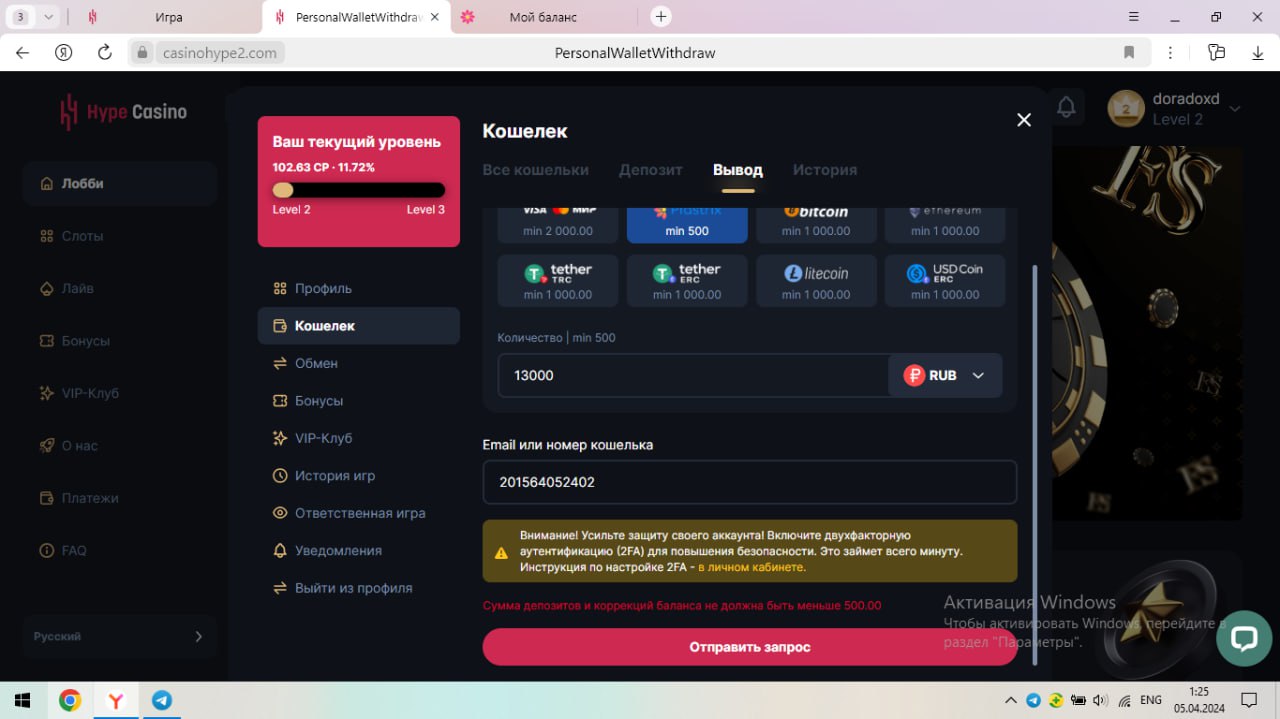Click the wallet dialog vertical scrollbar
The height and width of the screenshot is (719, 1280).
tap(1035, 464)
